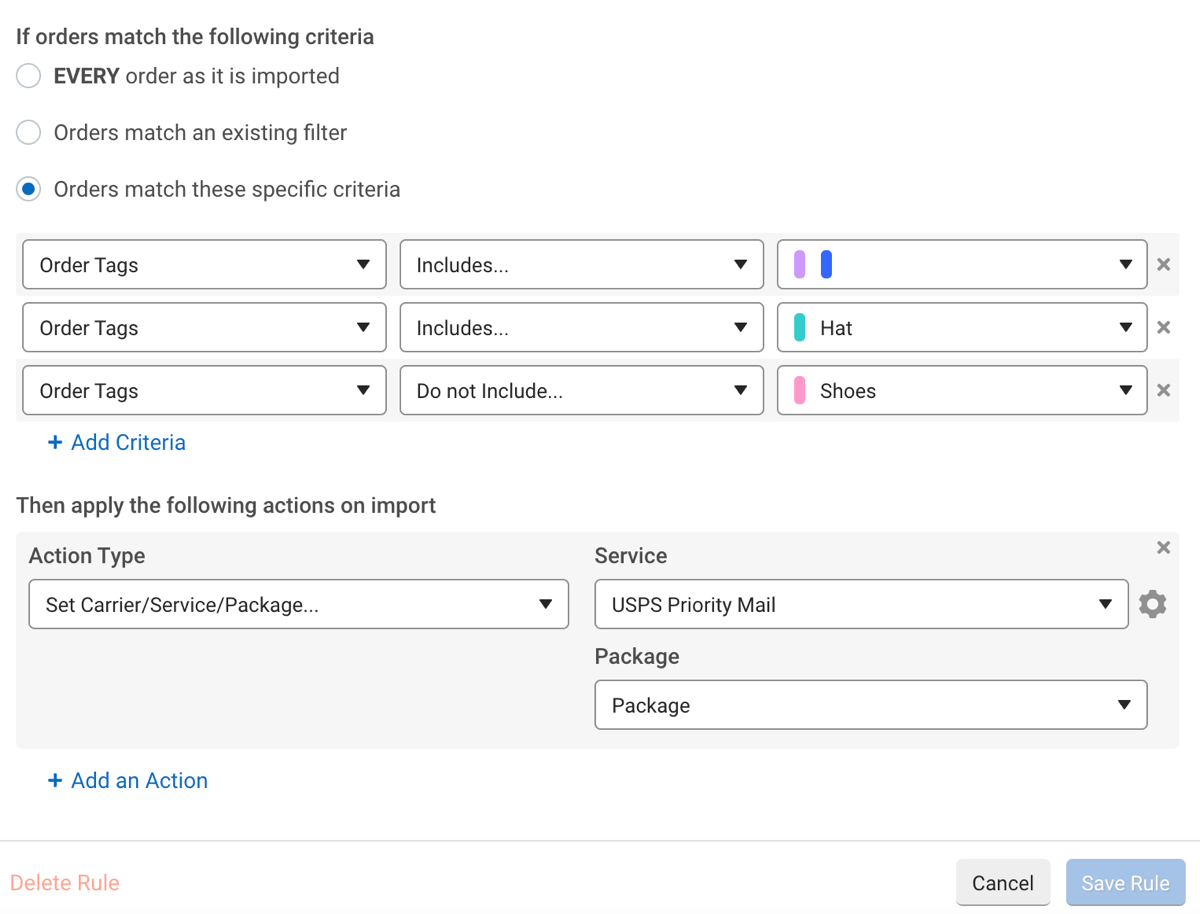Screen dimensions: 1200x914
Task: Click the Delete Rule link
Action: pos(65,883)
